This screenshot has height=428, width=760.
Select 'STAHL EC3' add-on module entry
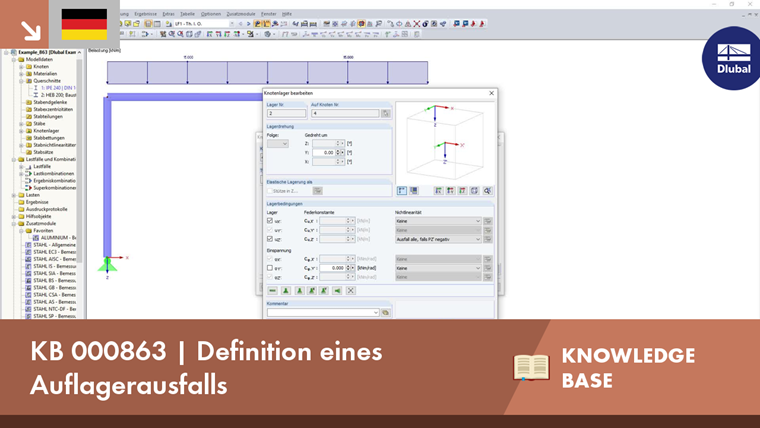click(54, 252)
